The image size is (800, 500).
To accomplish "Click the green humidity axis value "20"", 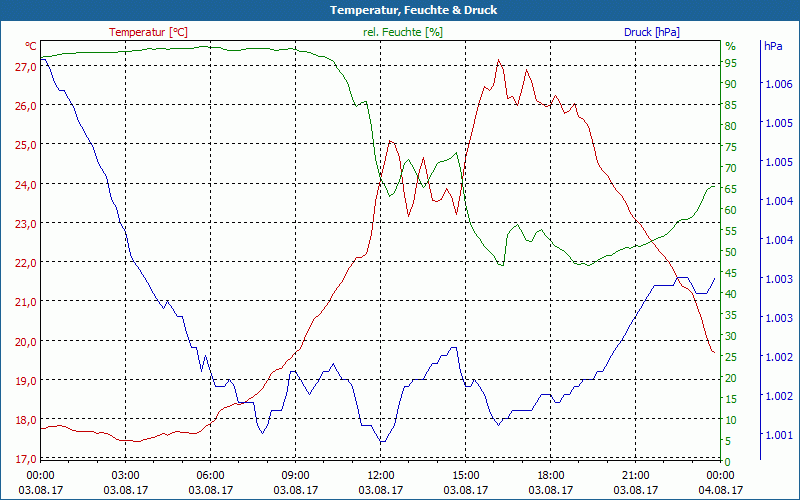I will [731, 378].
